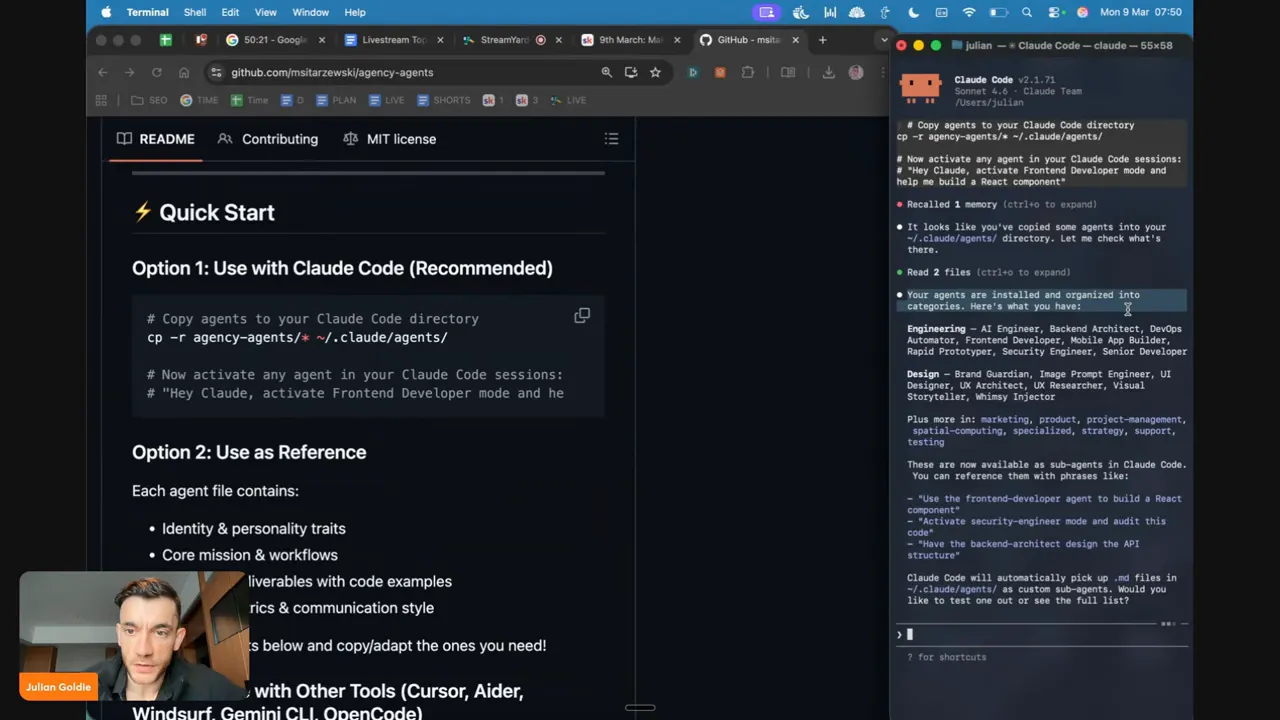The image size is (1280, 720).
Task: Open the Window menu in menu bar
Action: [x=310, y=12]
